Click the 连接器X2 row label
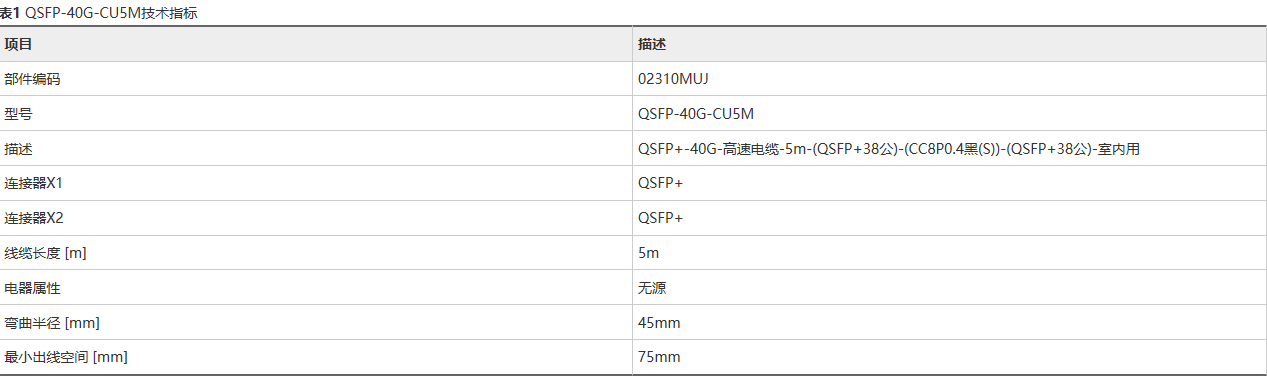The image size is (1267, 378). pyautogui.click(x=40, y=218)
